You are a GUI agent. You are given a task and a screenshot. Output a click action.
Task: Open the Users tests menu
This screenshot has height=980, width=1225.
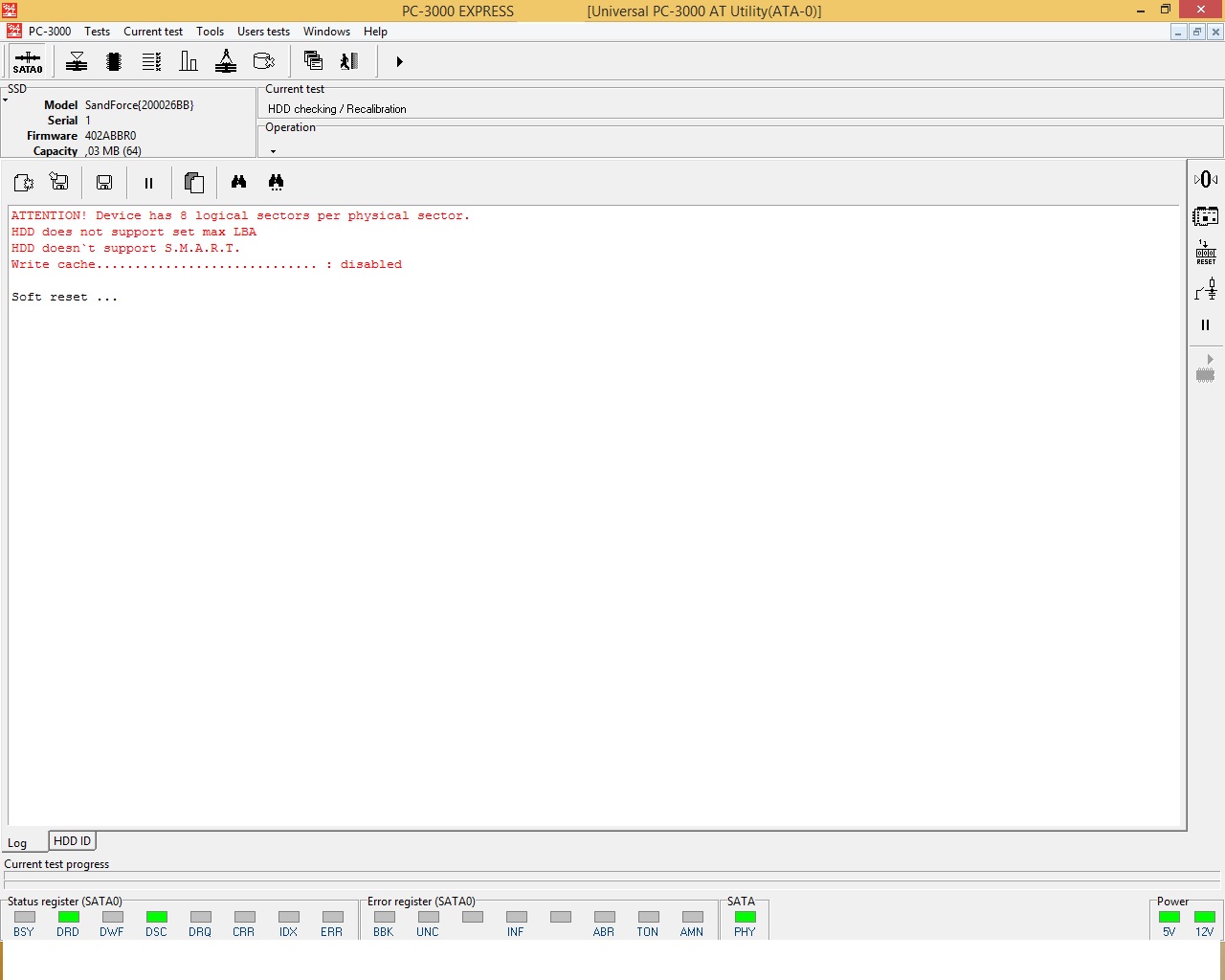click(263, 32)
